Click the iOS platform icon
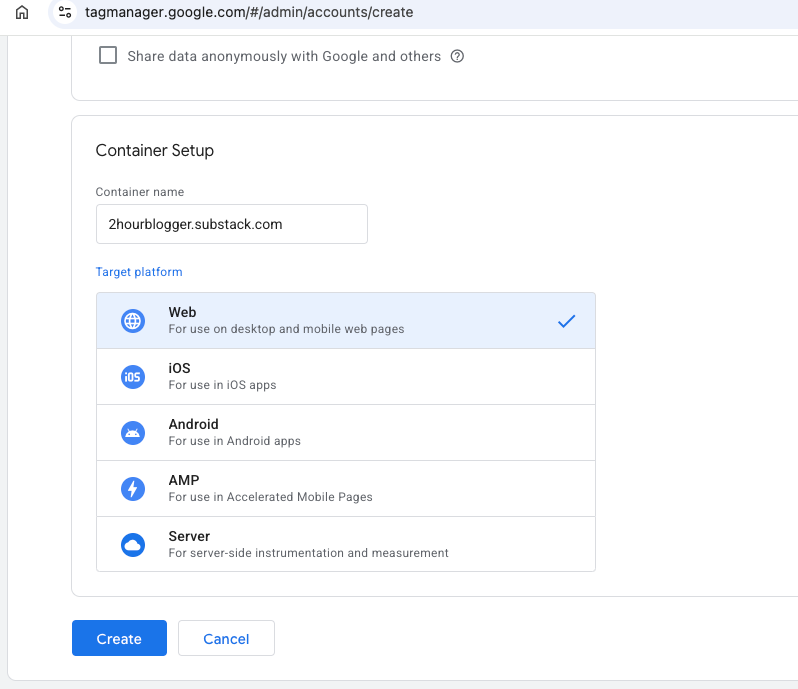 point(133,377)
